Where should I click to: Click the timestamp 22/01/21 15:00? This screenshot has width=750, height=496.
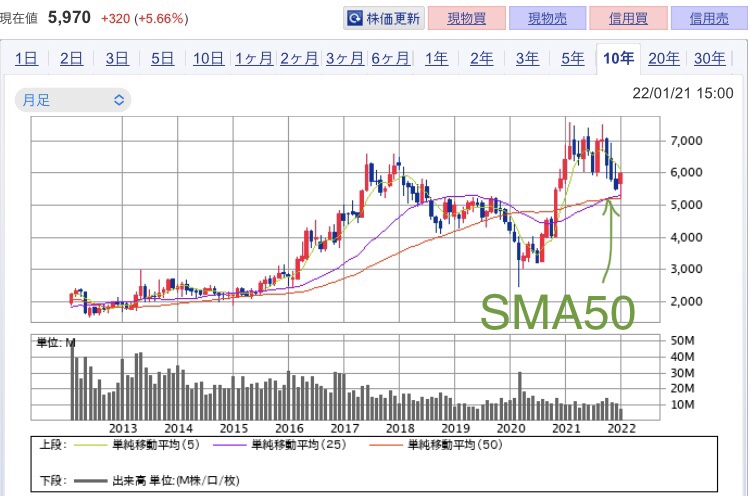(x=683, y=93)
